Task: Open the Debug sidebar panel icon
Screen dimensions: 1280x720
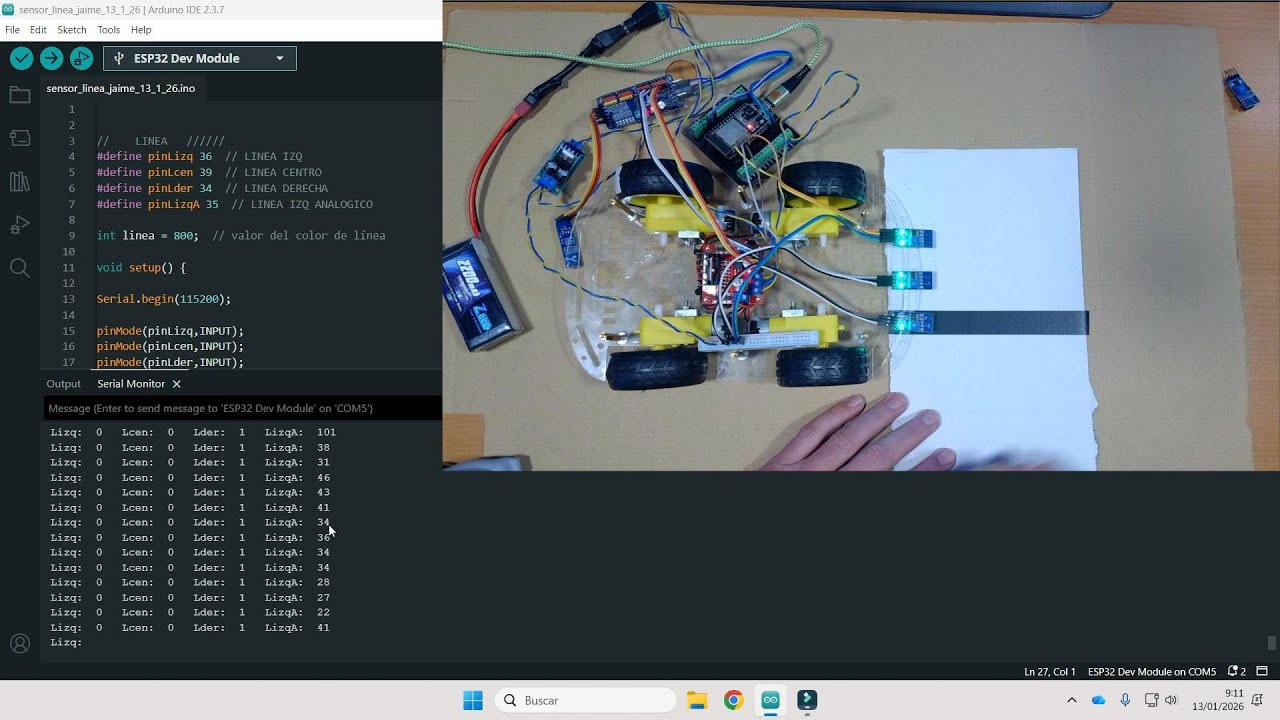Action: coord(19,225)
